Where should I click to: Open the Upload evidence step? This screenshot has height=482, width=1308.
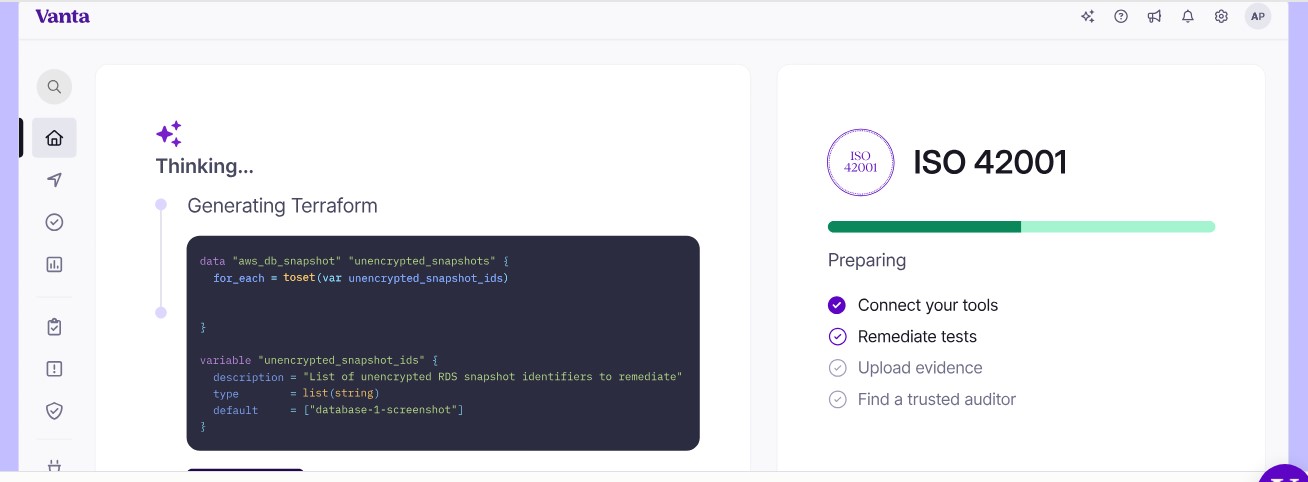point(920,368)
